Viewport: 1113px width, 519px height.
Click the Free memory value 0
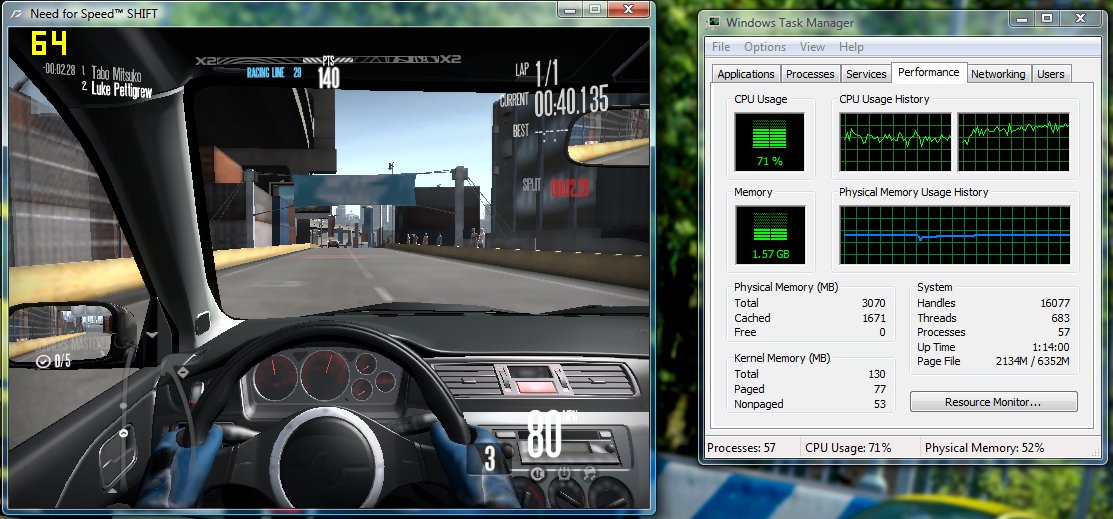tap(882, 332)
